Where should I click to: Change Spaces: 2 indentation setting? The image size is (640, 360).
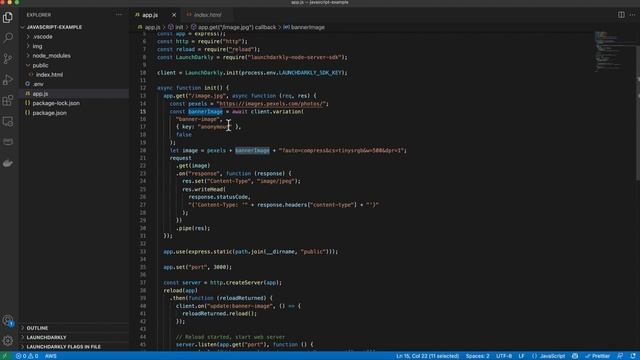point(478,356)
